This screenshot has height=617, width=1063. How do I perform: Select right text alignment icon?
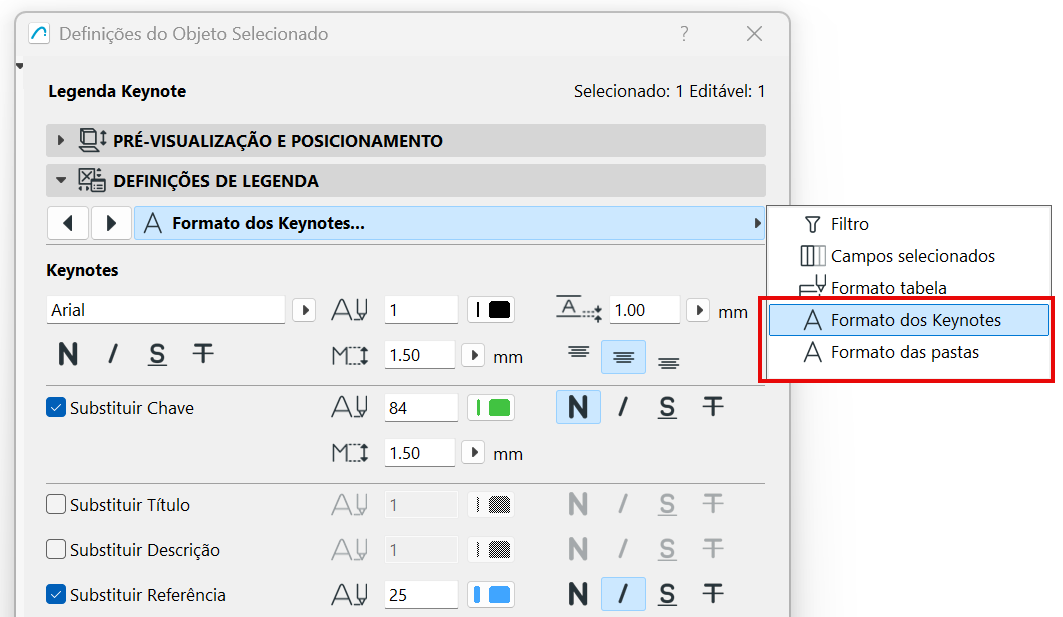(x=669, y=362)
